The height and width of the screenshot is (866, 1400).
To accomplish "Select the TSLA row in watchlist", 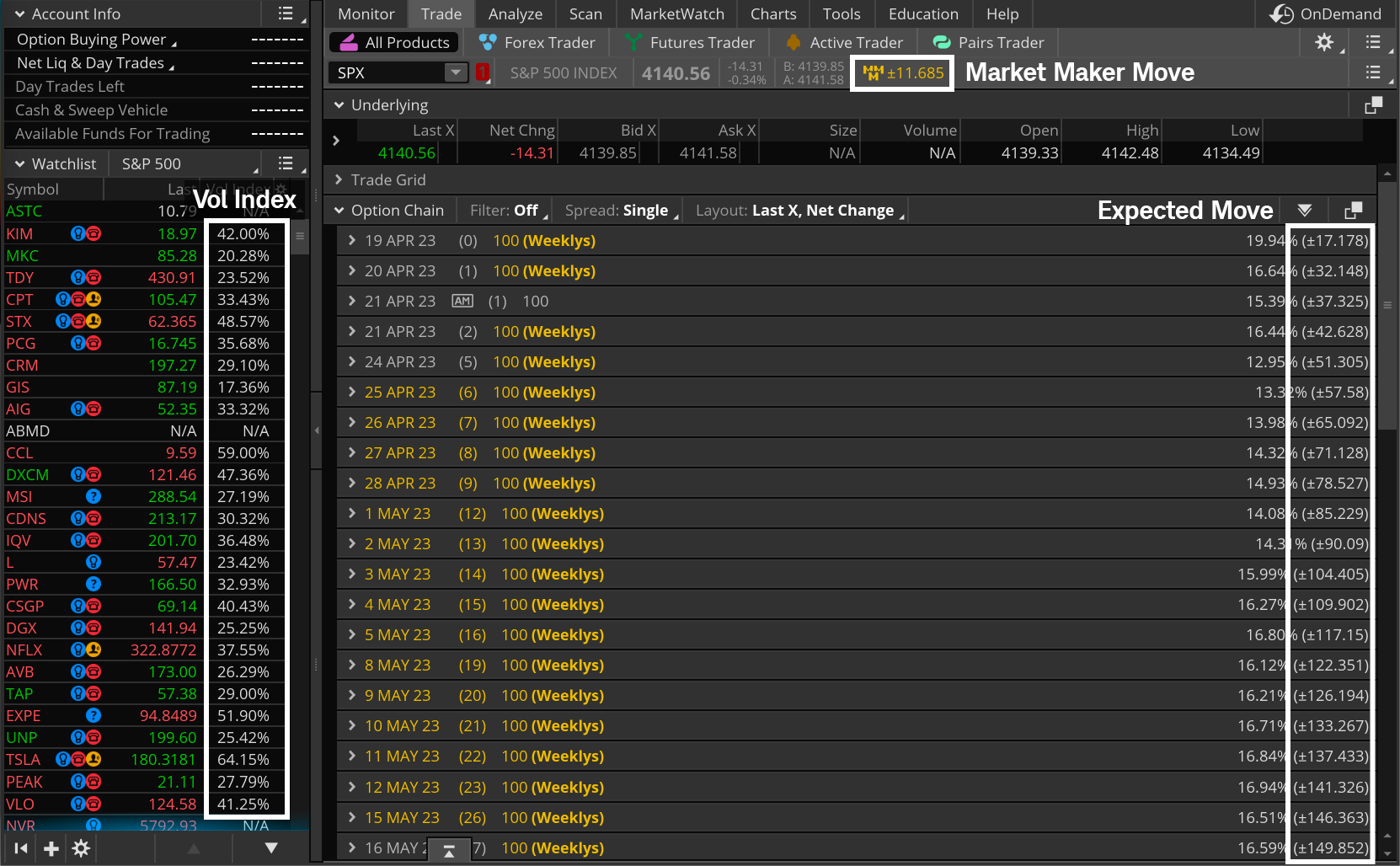I will pos(147,759).
